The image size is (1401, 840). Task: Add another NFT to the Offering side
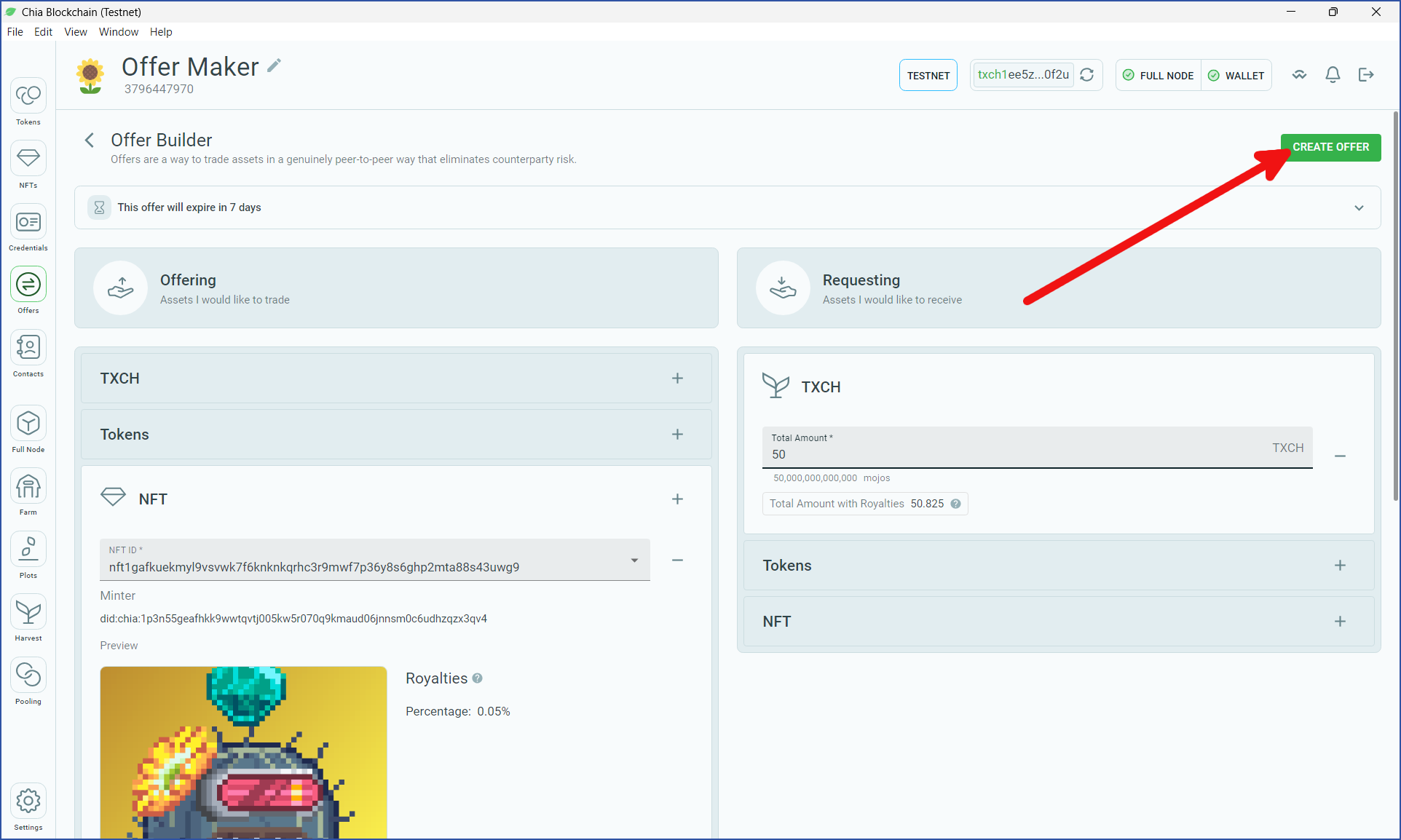pyautogui.click(x=677, y=499)
